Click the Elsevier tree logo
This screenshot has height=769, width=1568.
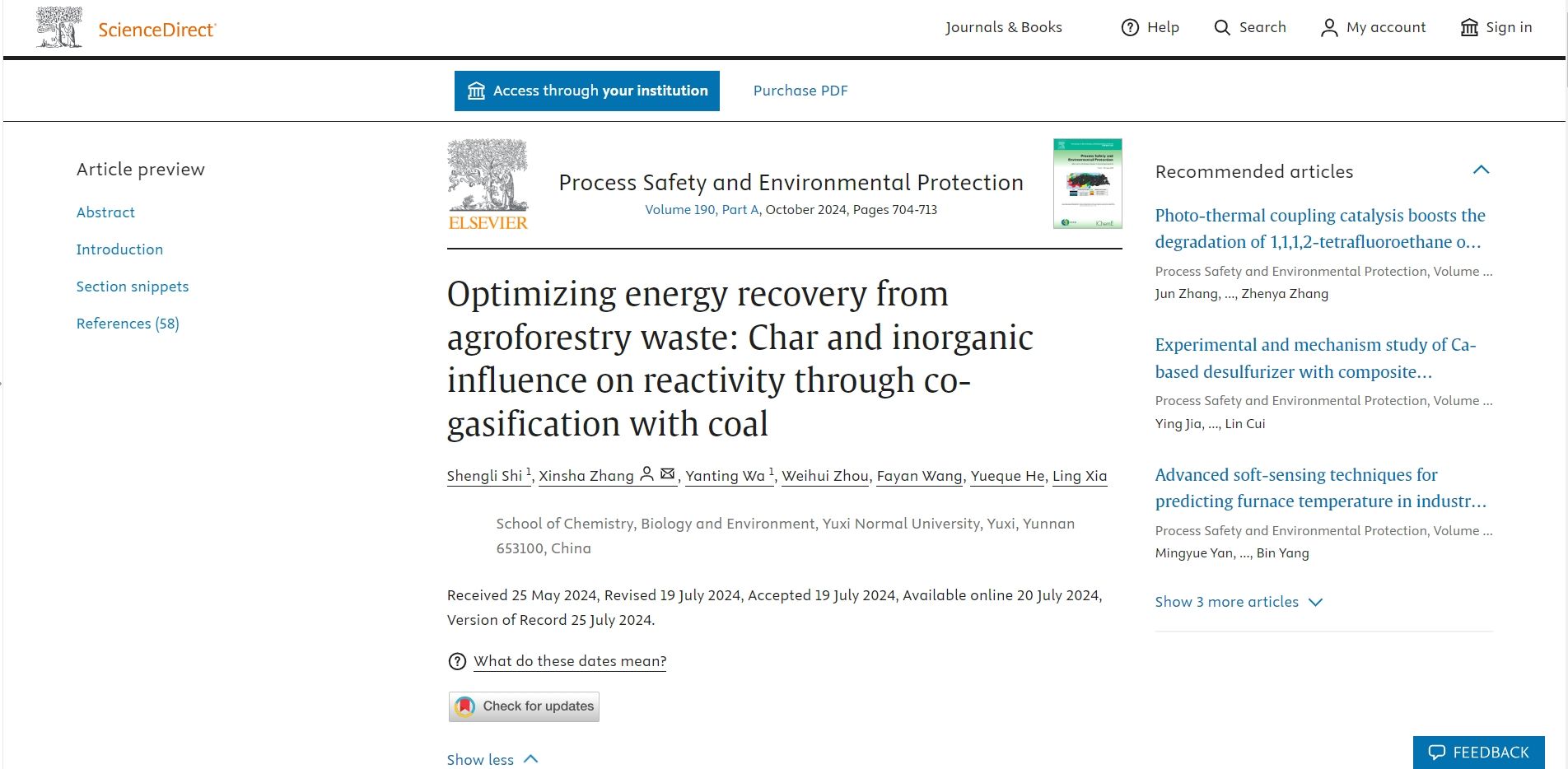pyautogui.click(x=488, y=184)
